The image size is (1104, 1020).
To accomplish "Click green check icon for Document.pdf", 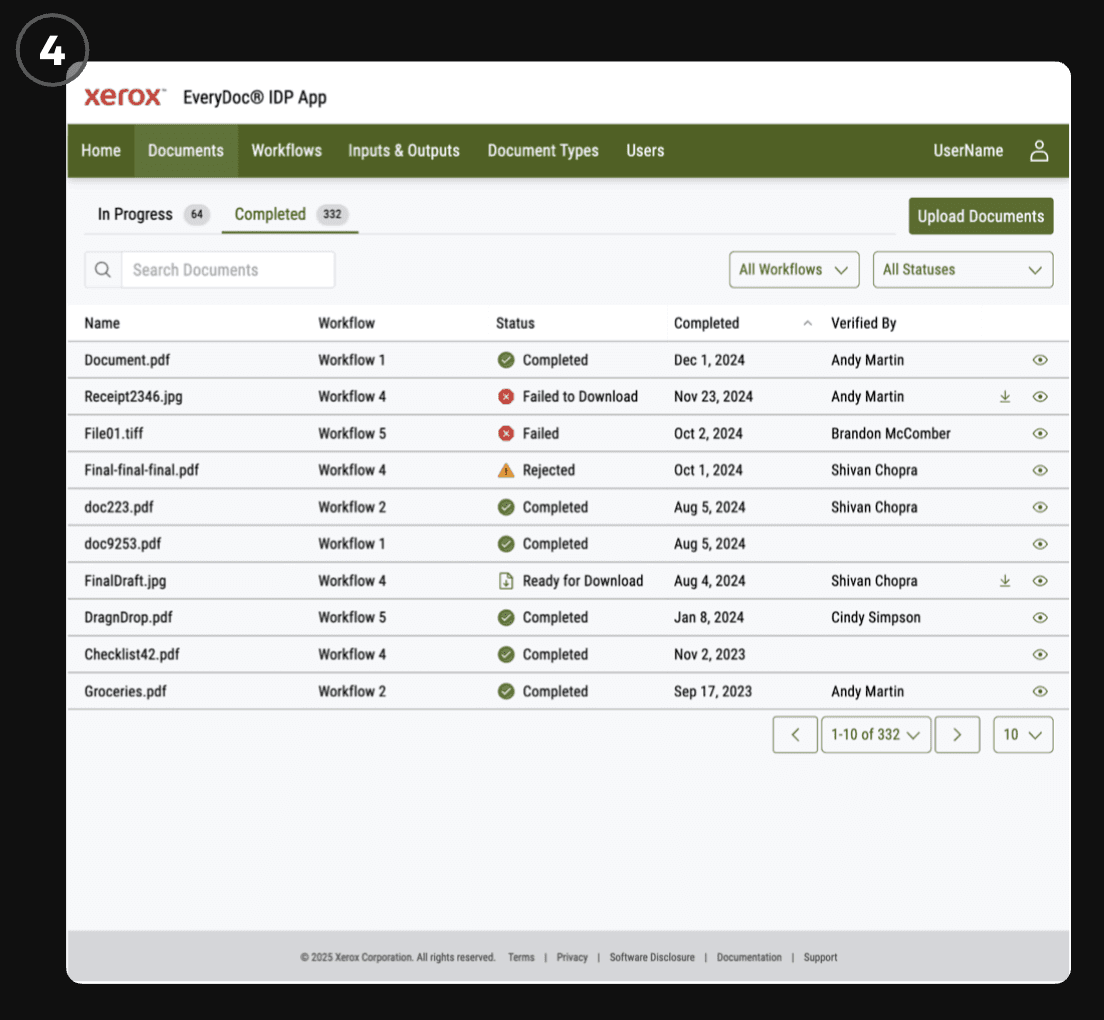I will (506, 360).
